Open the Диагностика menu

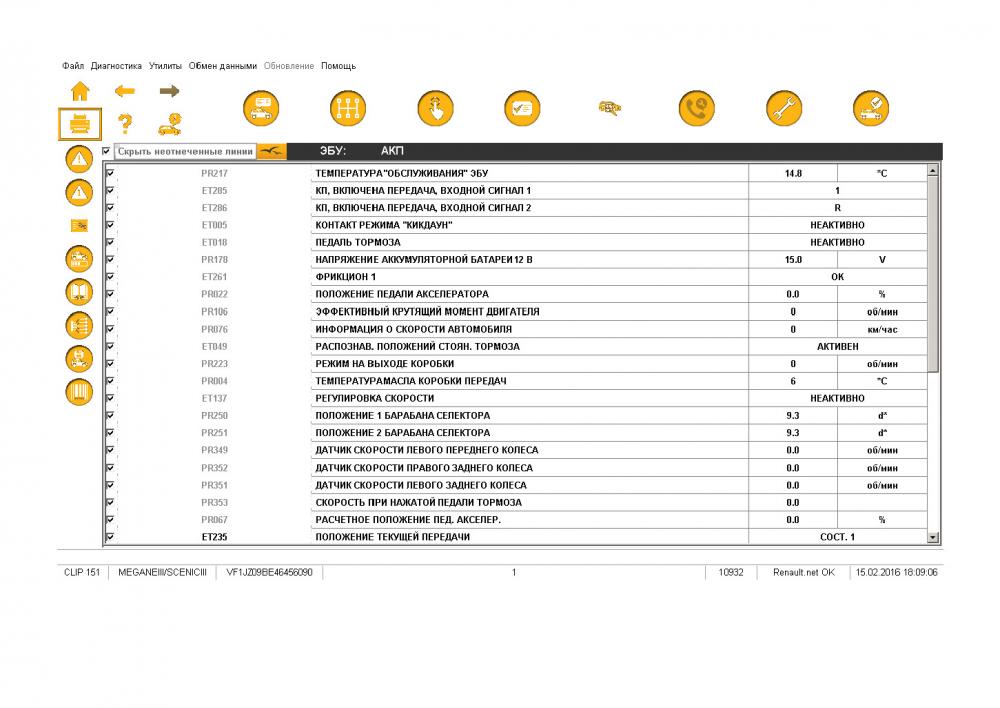point(116,66)
